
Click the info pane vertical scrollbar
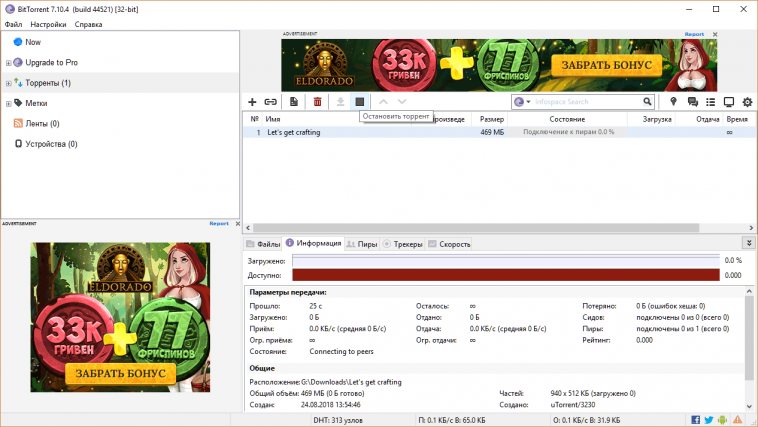tap(749, 339)
